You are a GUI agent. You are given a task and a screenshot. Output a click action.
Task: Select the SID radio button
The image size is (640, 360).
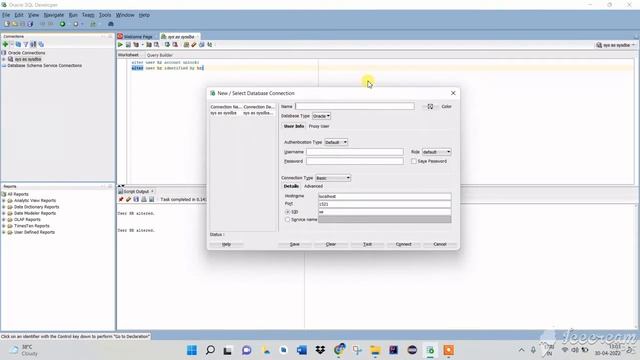coord(287,212)
